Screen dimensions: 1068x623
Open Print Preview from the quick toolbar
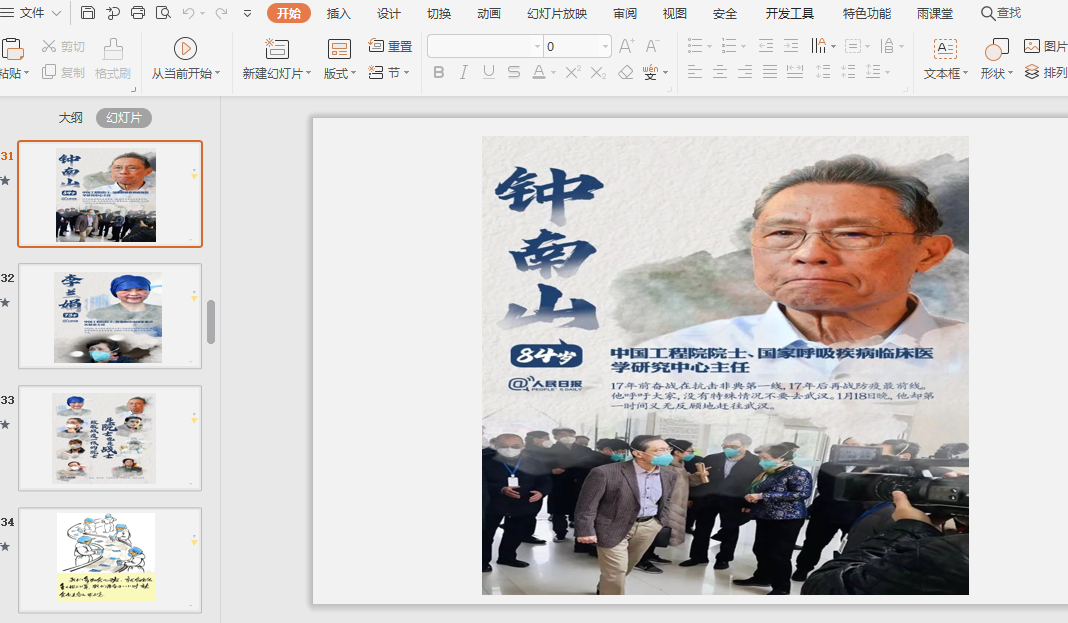point(163,13)
